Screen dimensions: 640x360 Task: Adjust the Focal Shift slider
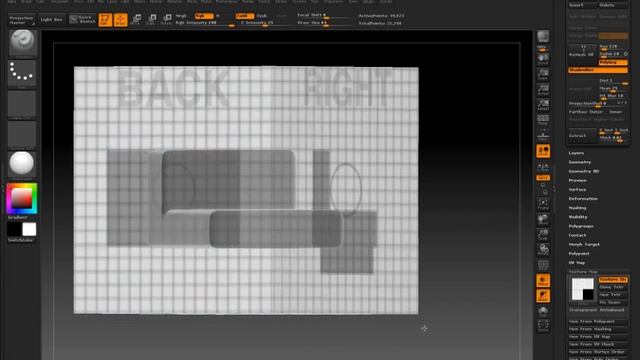pos(324,16)
